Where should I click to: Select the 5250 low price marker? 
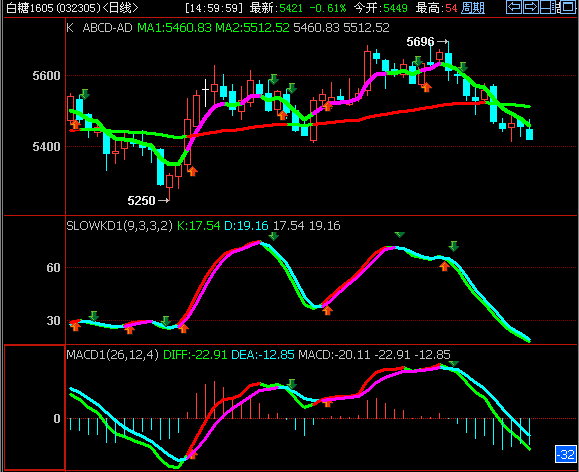(x=148, y=201)
